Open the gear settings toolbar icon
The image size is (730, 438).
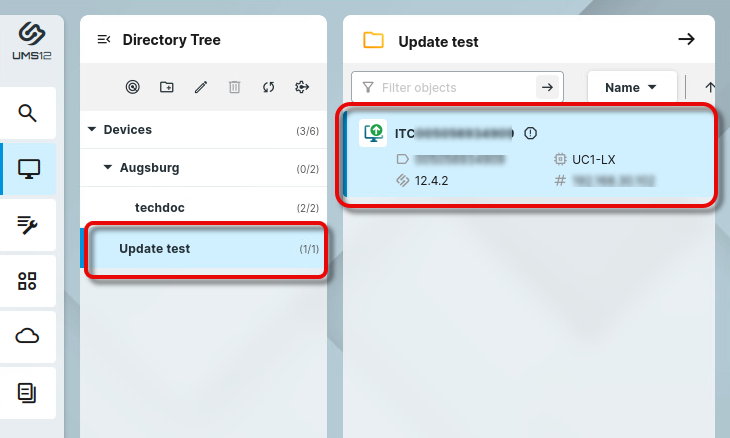(302, 87)
